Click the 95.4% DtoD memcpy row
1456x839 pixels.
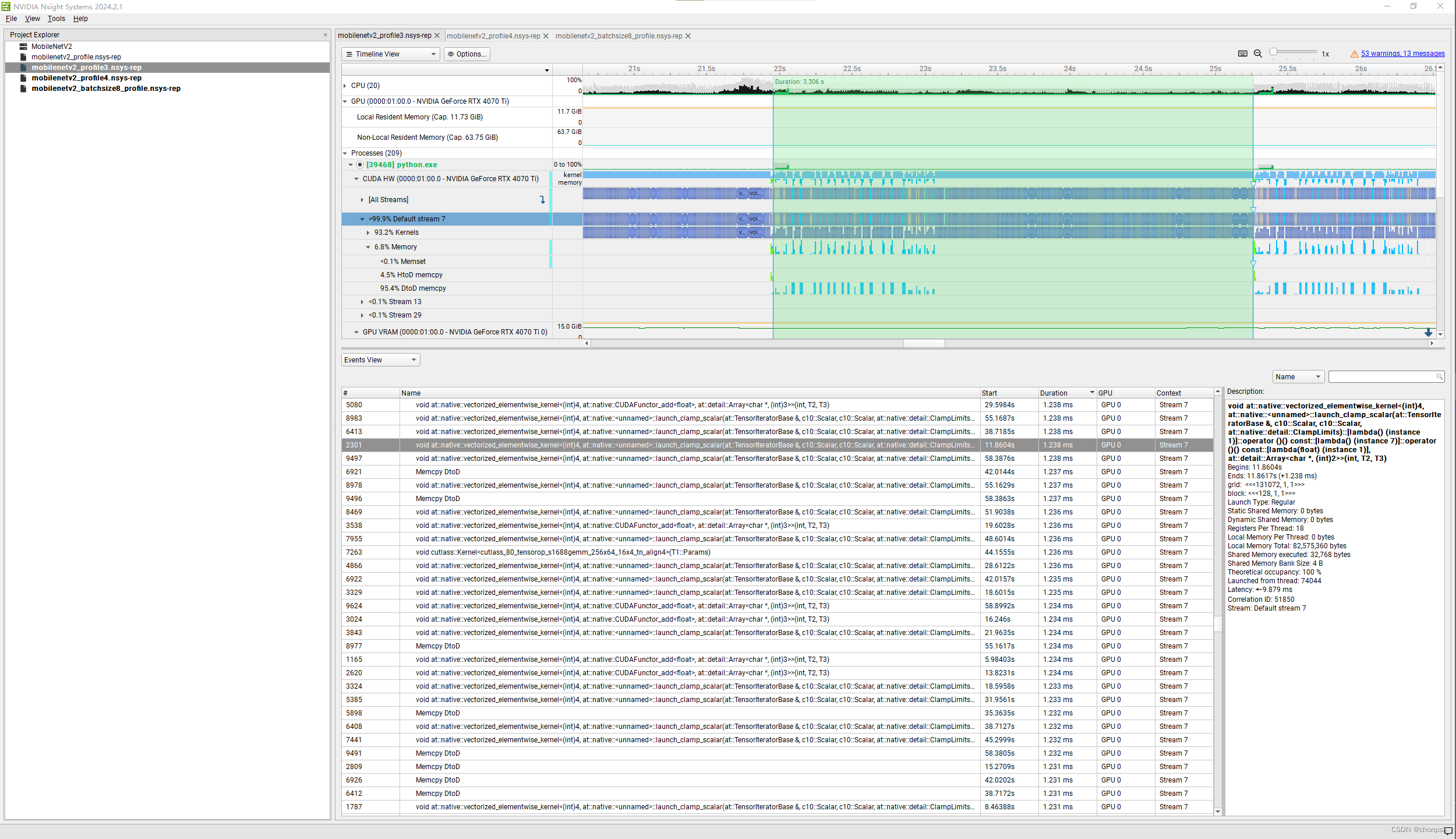446,288
